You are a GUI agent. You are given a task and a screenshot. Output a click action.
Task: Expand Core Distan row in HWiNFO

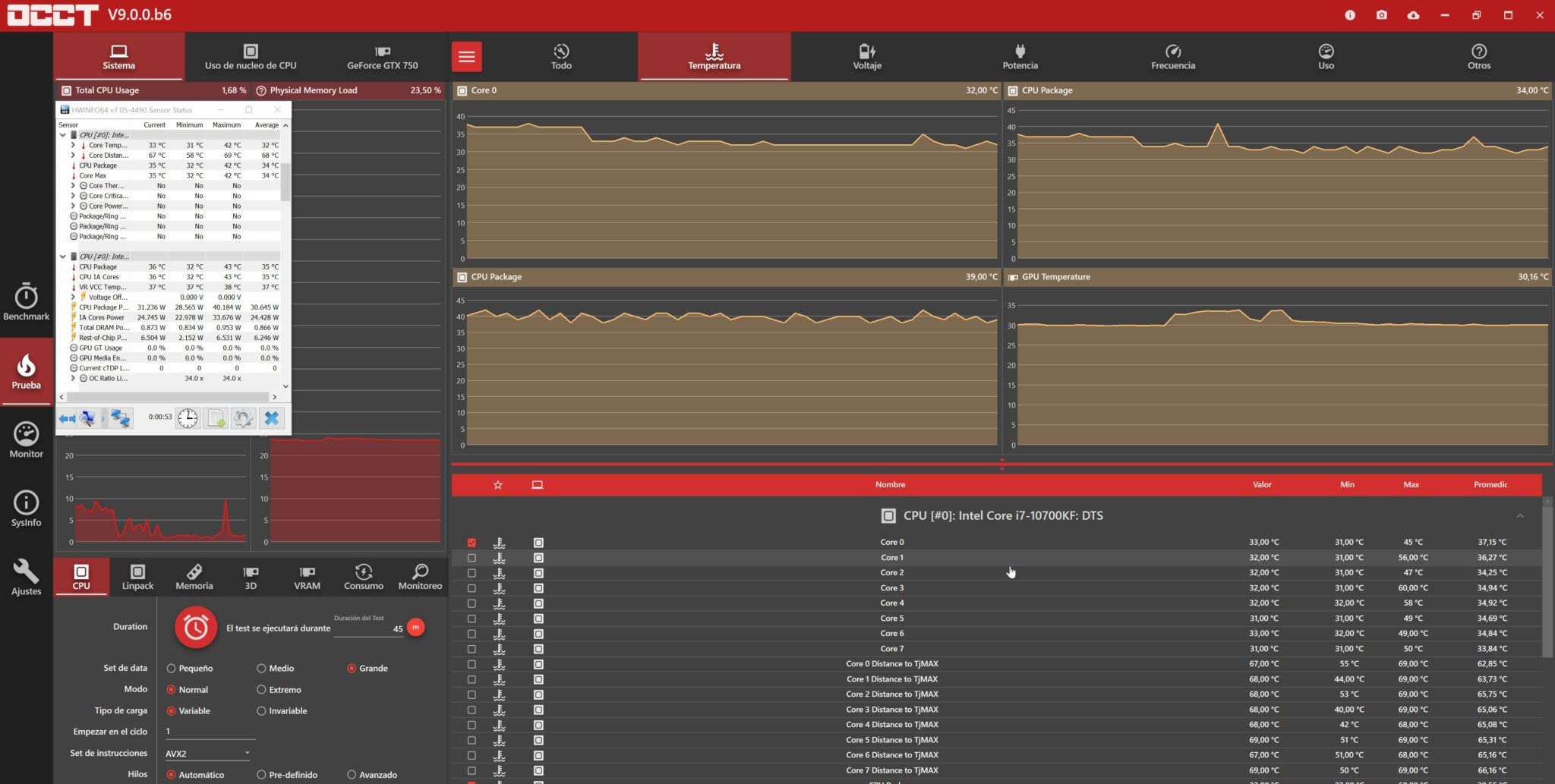pos(73,156)
